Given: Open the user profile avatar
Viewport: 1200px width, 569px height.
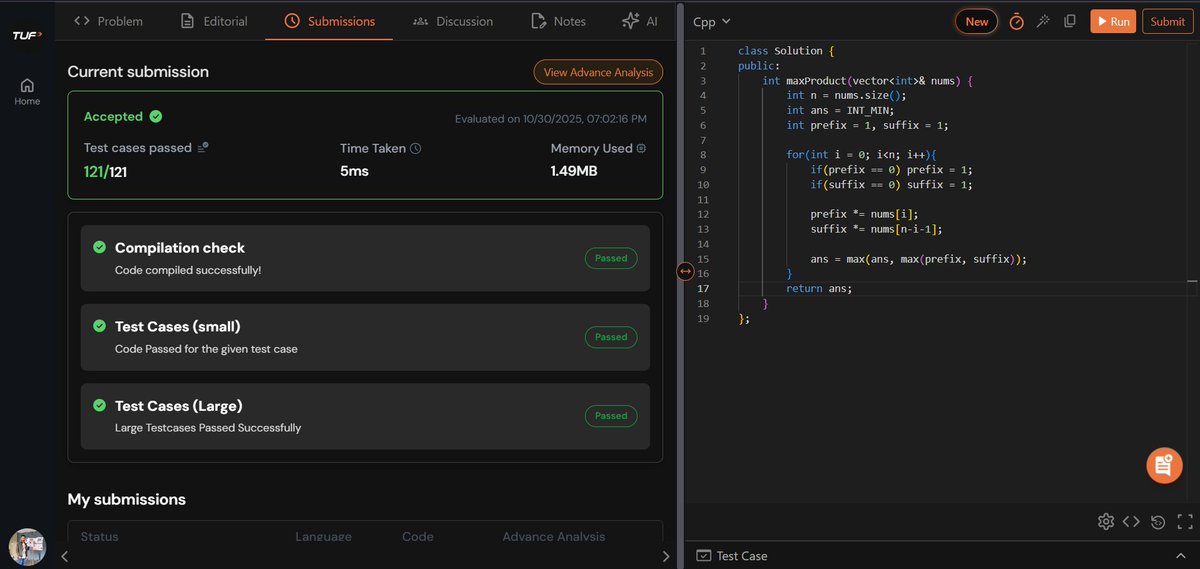Looking at the screenshot, I should (x=27, y=547).
